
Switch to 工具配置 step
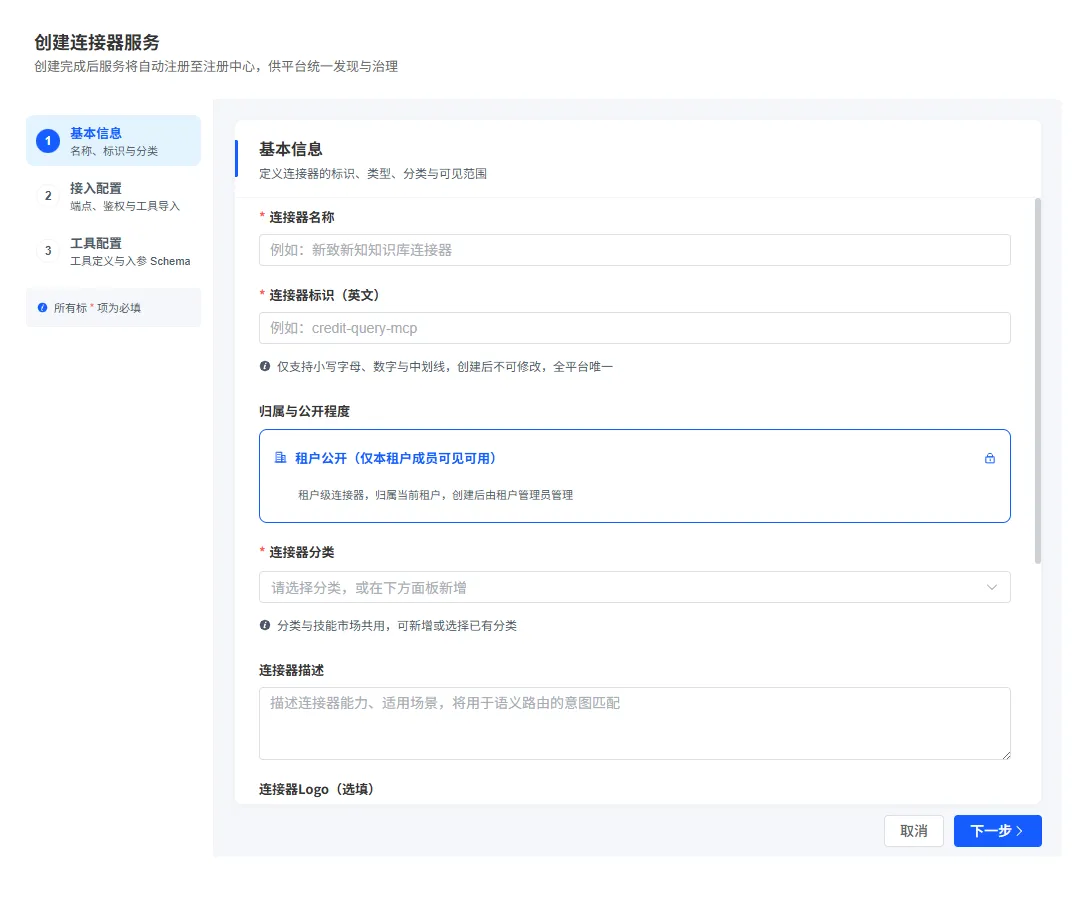coord(113,251)
